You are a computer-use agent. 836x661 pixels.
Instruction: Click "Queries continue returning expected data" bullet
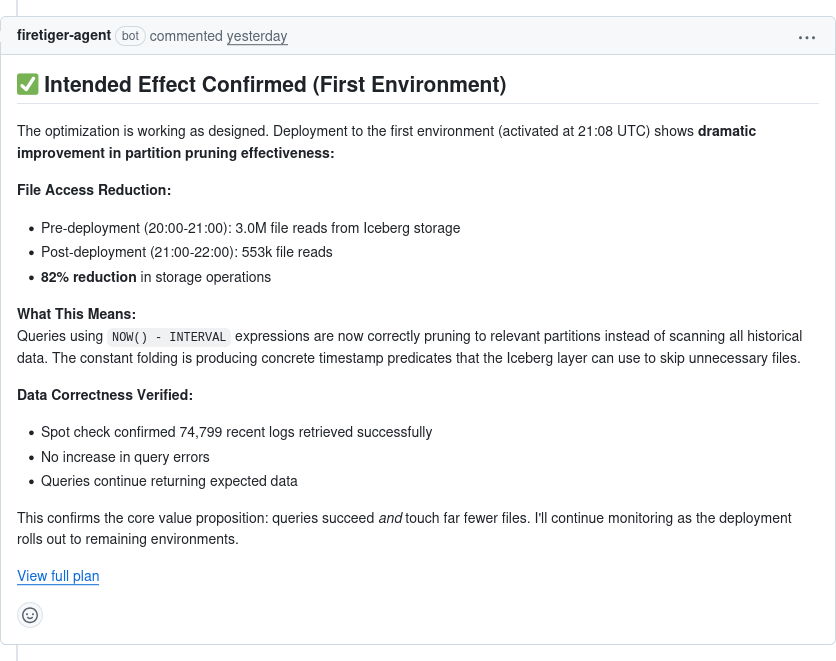(169, 481)
